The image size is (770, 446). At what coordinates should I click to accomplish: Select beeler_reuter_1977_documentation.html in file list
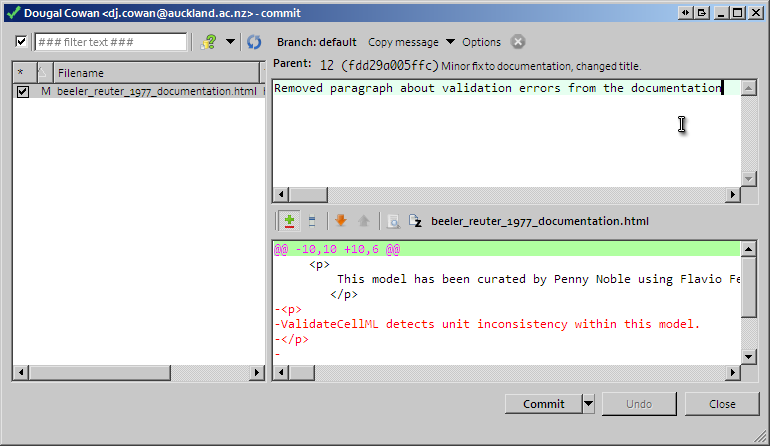[156, 91]
